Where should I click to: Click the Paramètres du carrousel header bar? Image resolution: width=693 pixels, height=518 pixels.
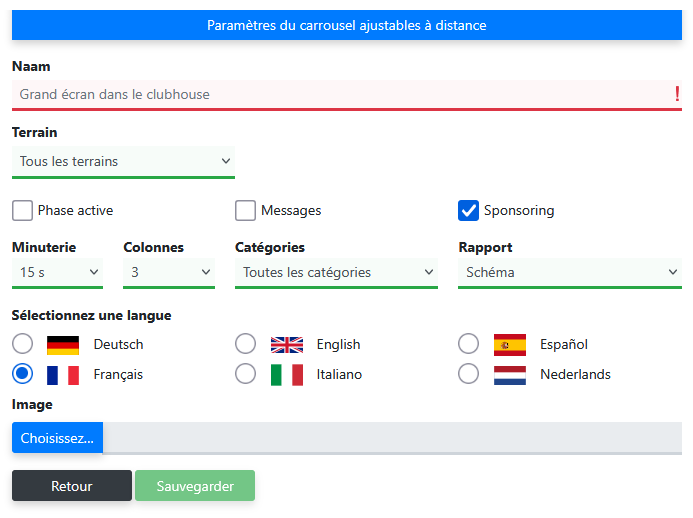[347, 25]
